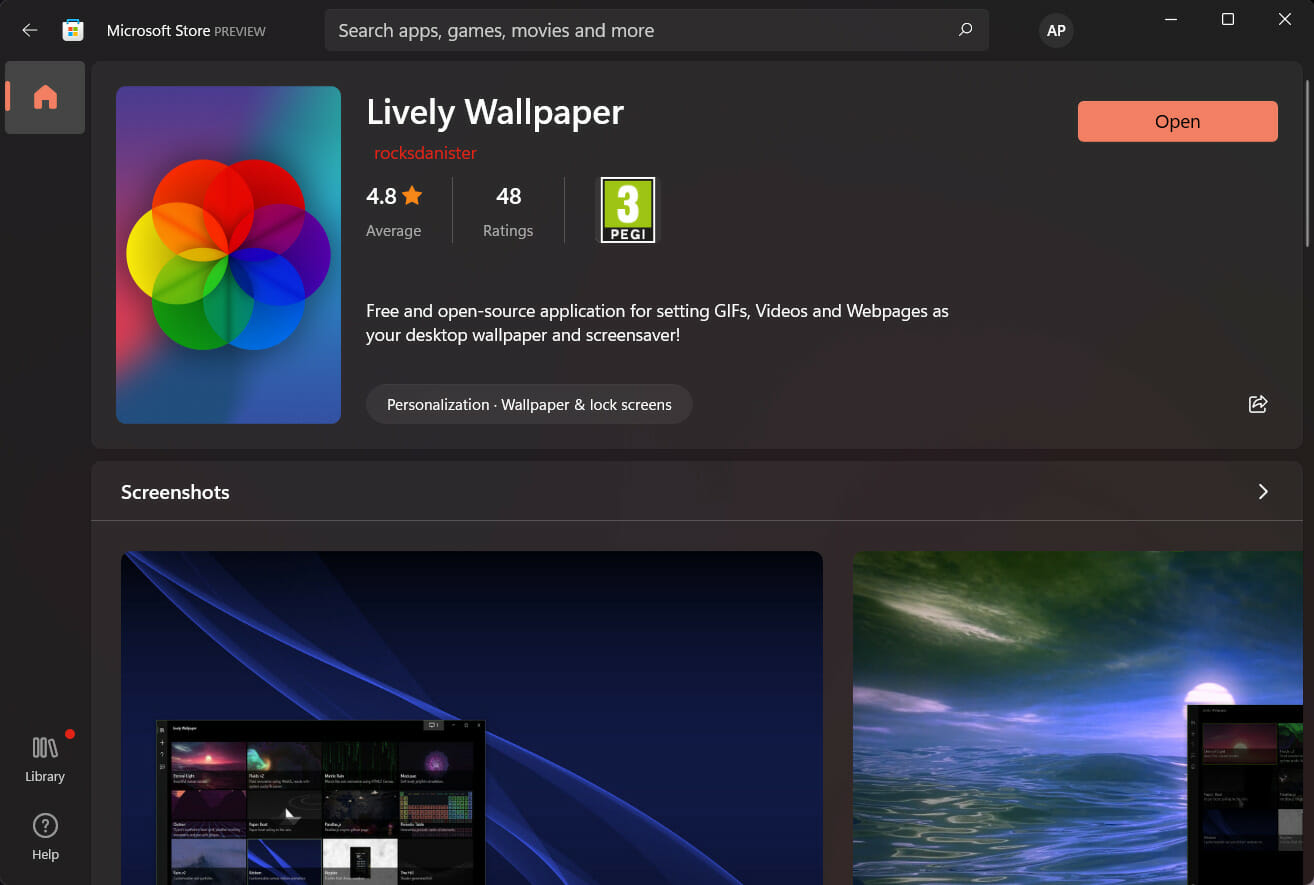Image resolution: width=1314 pixels, height=885 pixels.
Task: View the 4.8 average star rating
Action: click(x=394, y=211)
